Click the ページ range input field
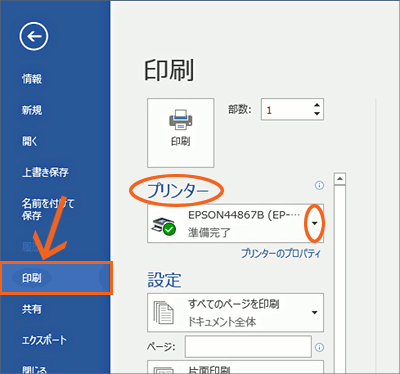This screenshot has width=400, height=374. 248,347
